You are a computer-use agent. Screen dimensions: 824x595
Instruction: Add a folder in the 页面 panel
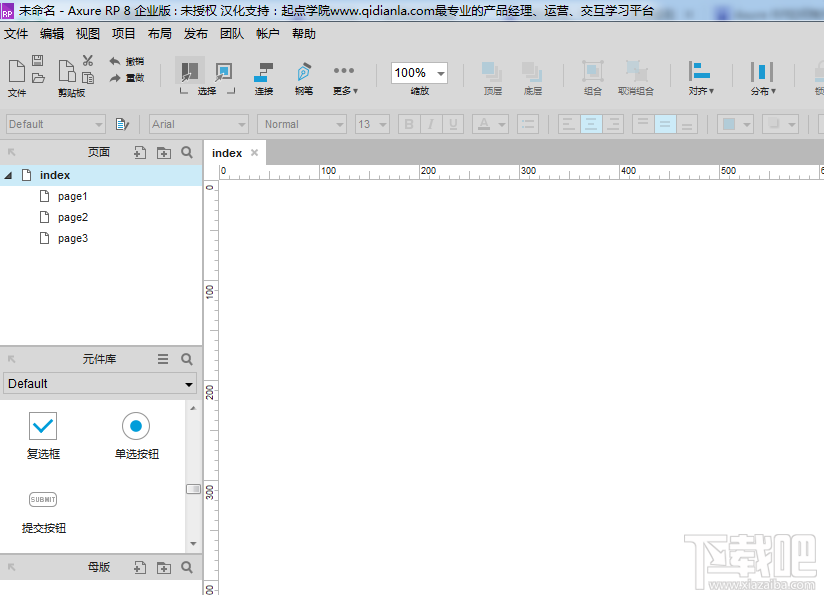click(164, 153)
